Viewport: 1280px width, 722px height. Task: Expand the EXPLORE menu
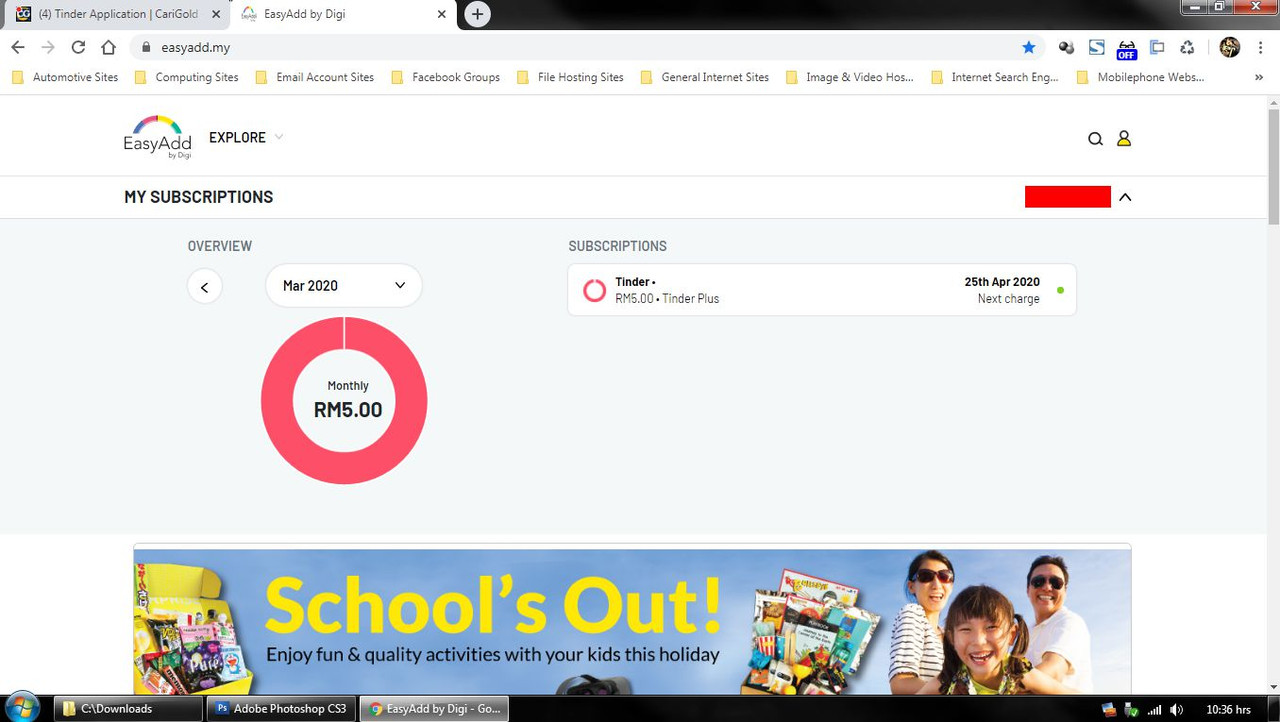(x=246, y=138)
